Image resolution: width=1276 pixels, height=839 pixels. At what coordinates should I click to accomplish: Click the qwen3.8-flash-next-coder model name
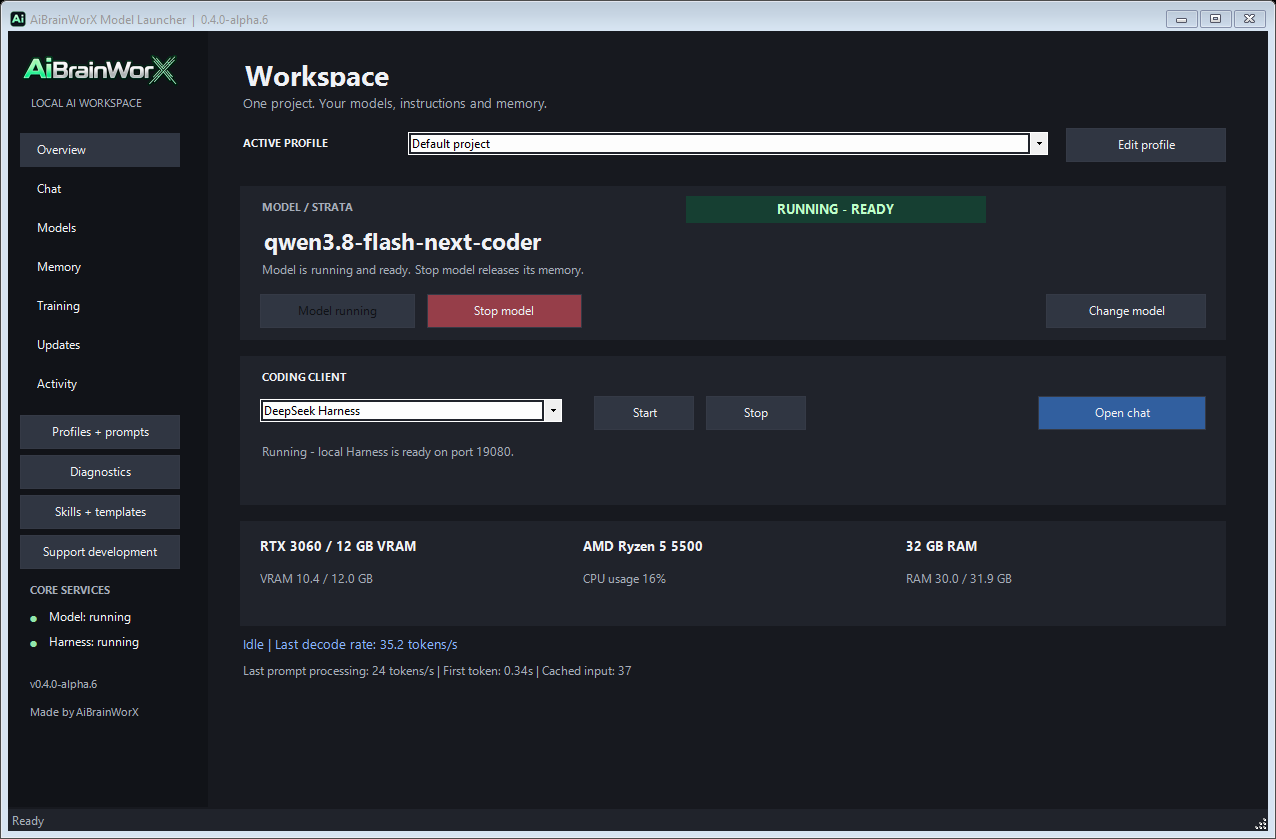point(403,242)
